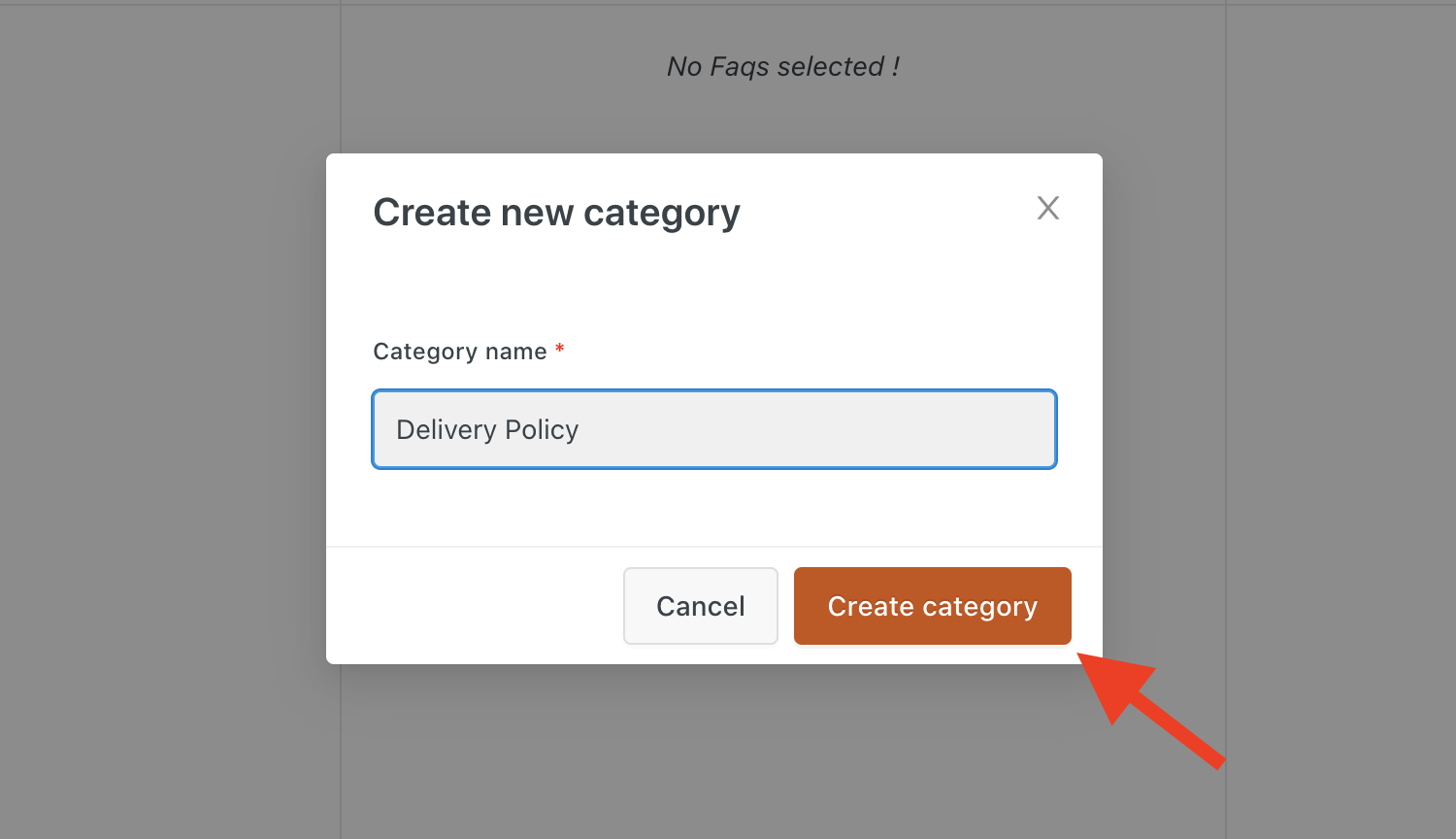Click the word Policy in the input
The height and width of the screenshot is (839, 1456).
(x=542, y=429)
